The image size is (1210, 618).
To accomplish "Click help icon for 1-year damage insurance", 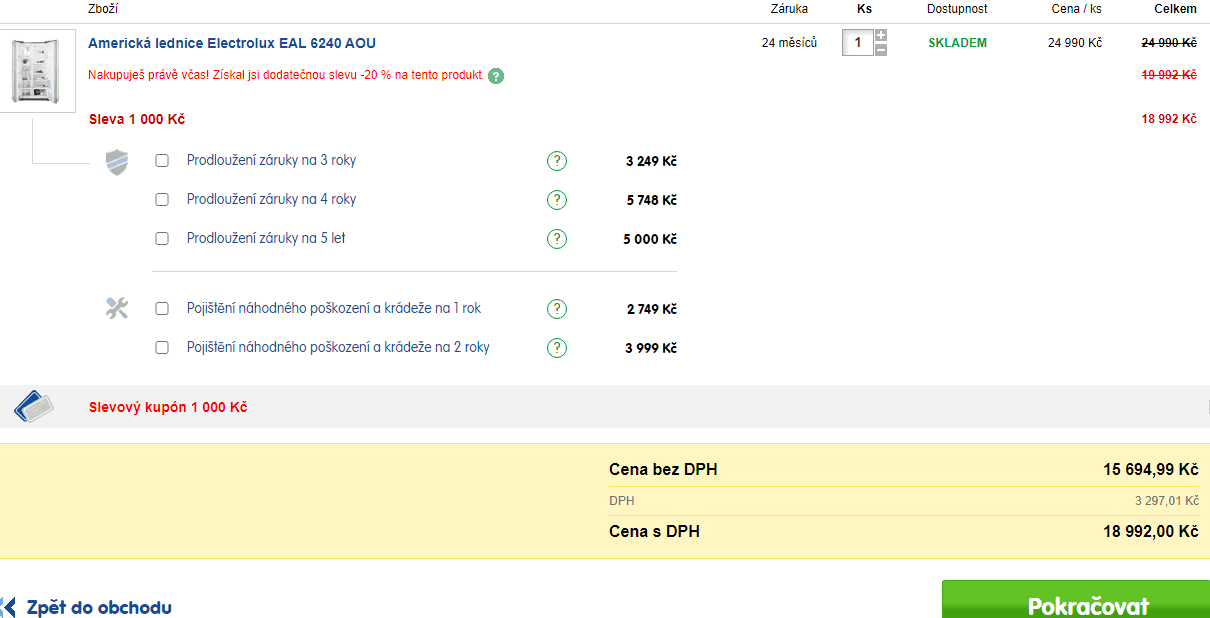I will 557,309.
